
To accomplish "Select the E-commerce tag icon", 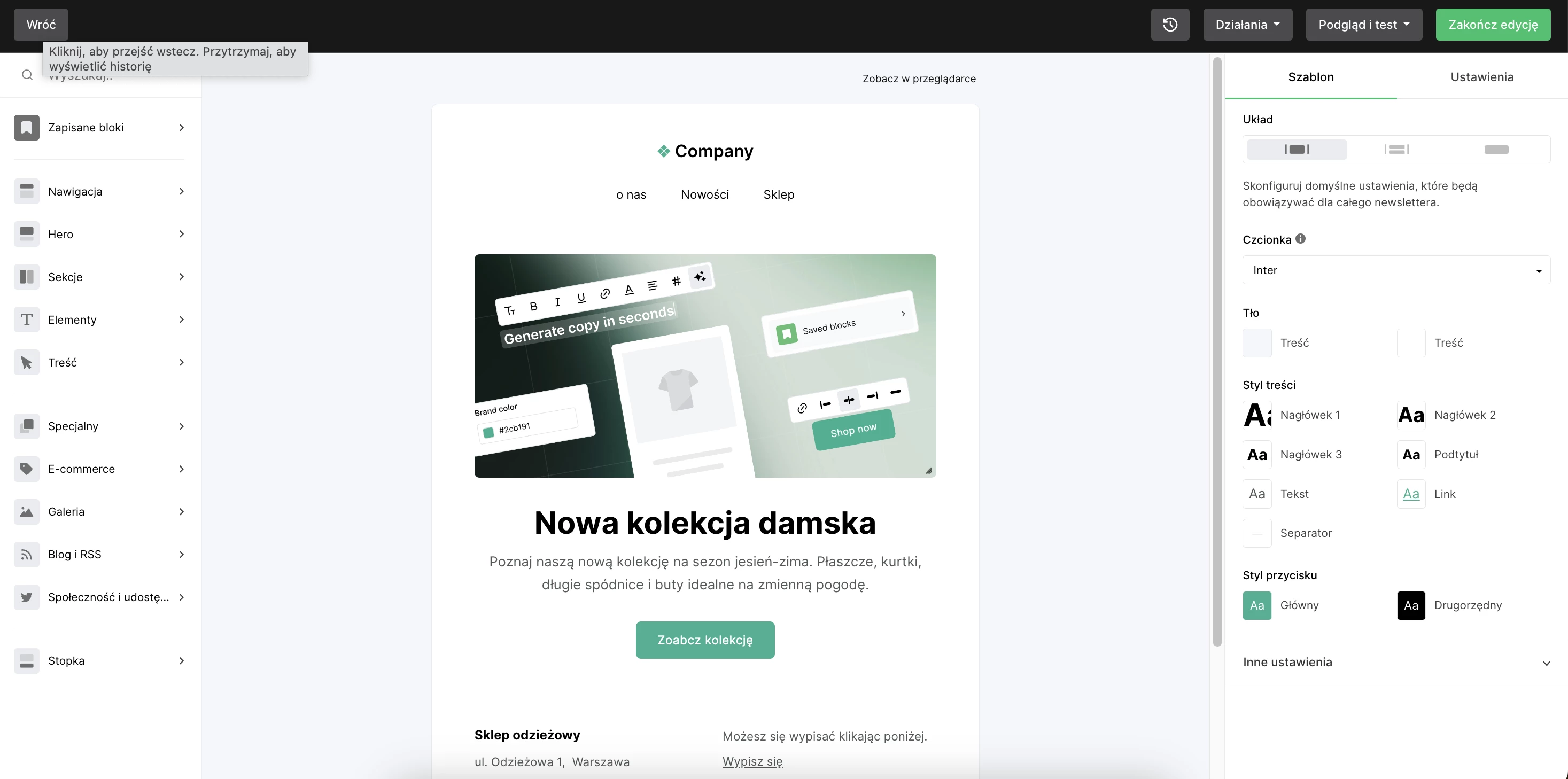I will coord(26,469).
